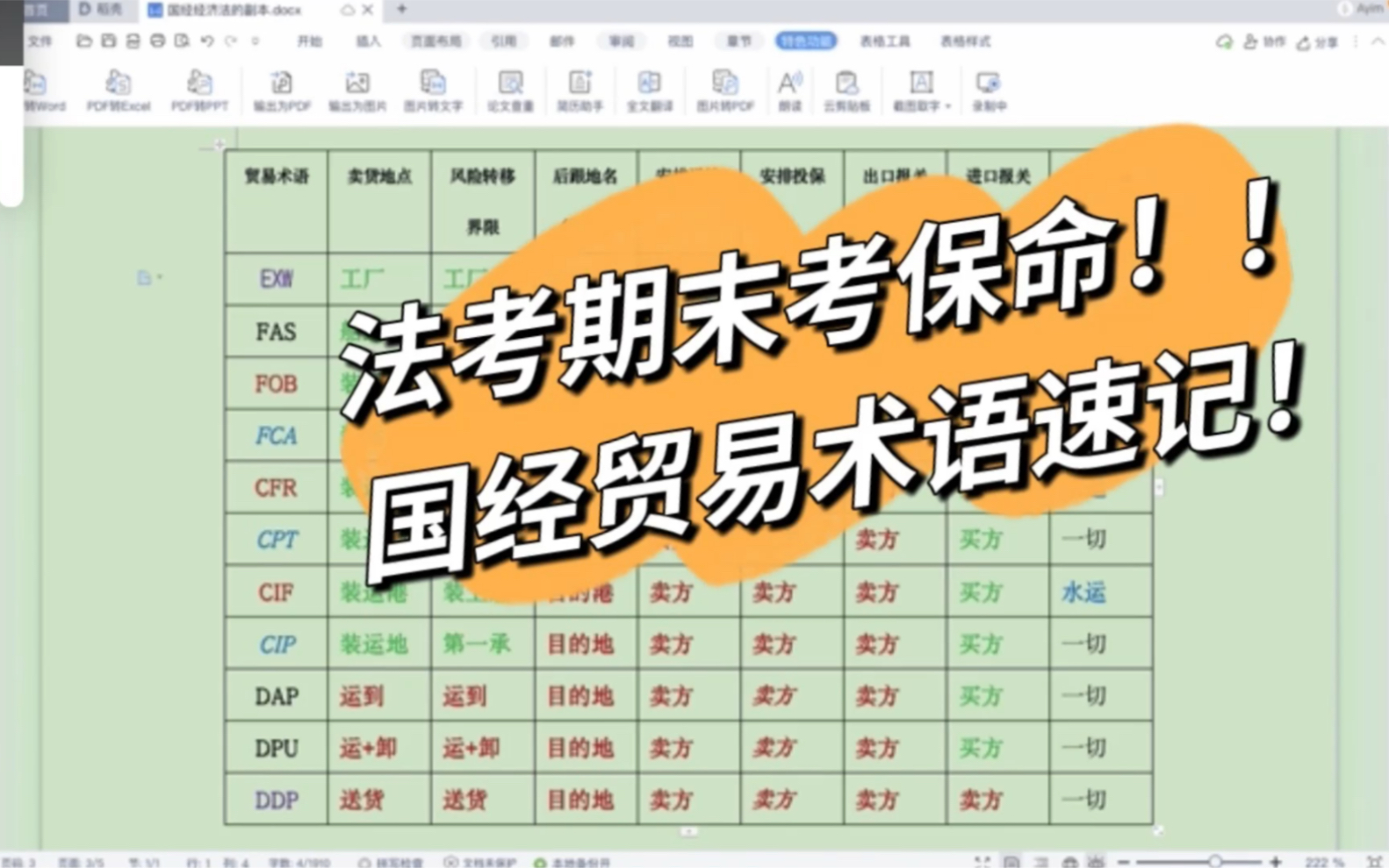The height and width of the screenshot is (868, 1389).
Task: Click the FOB cell in the table
Action: point(276,384)
